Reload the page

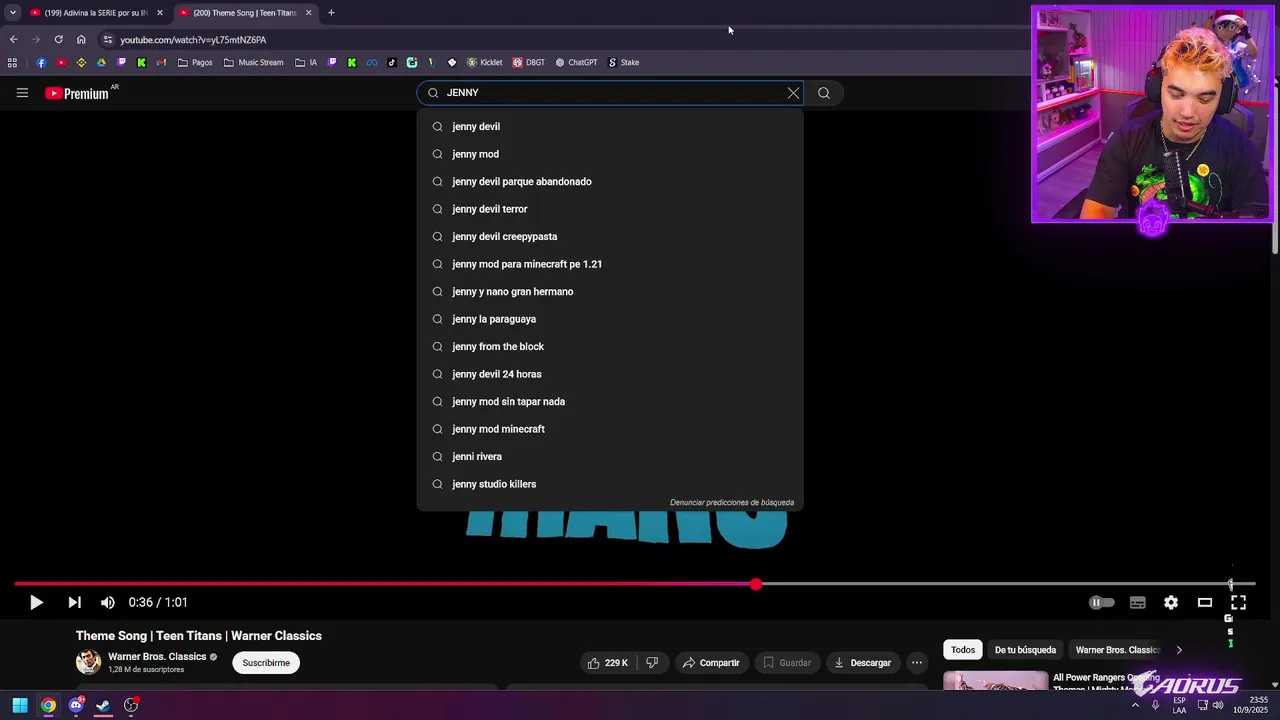[x=58, y=40]
